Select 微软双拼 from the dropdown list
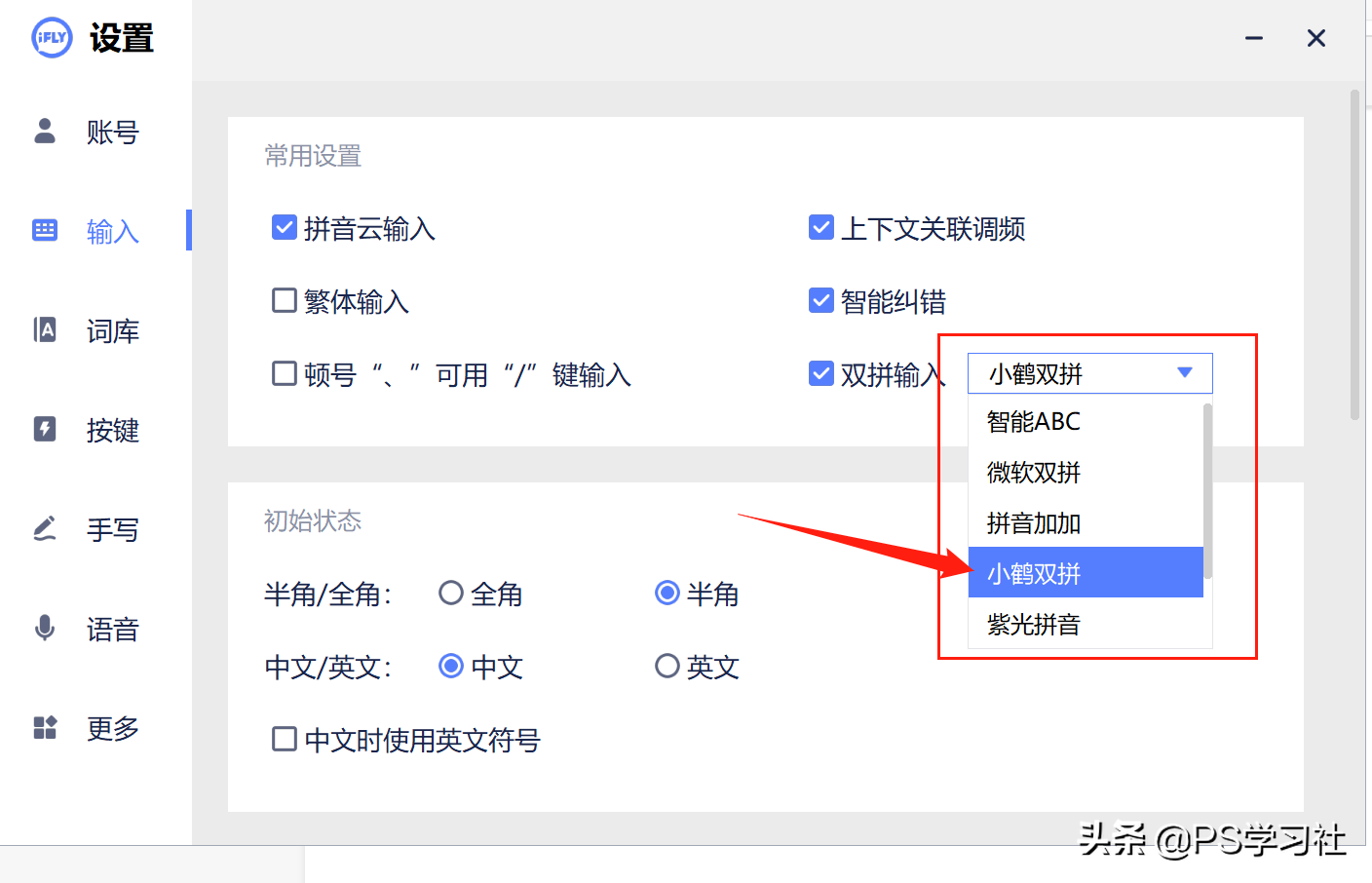The width and height of the screenshot is (1372, 883). tap(1035, 472)
